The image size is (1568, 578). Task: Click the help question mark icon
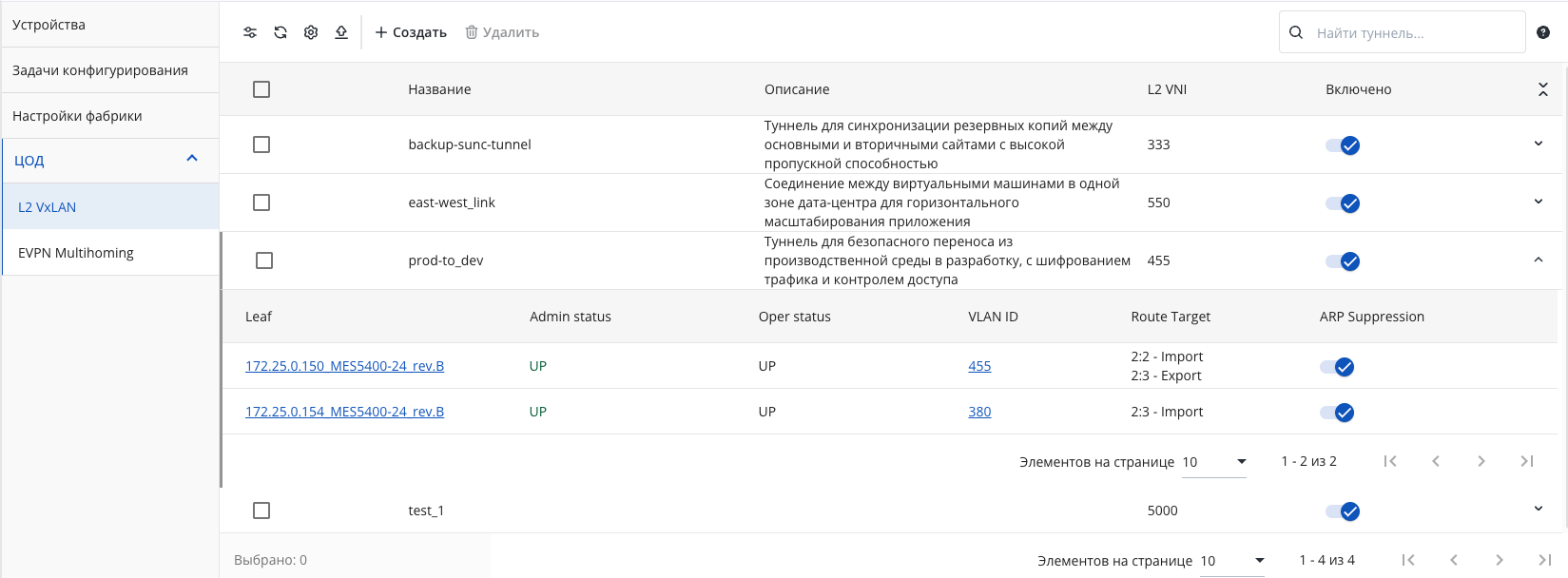[1543, 32]
